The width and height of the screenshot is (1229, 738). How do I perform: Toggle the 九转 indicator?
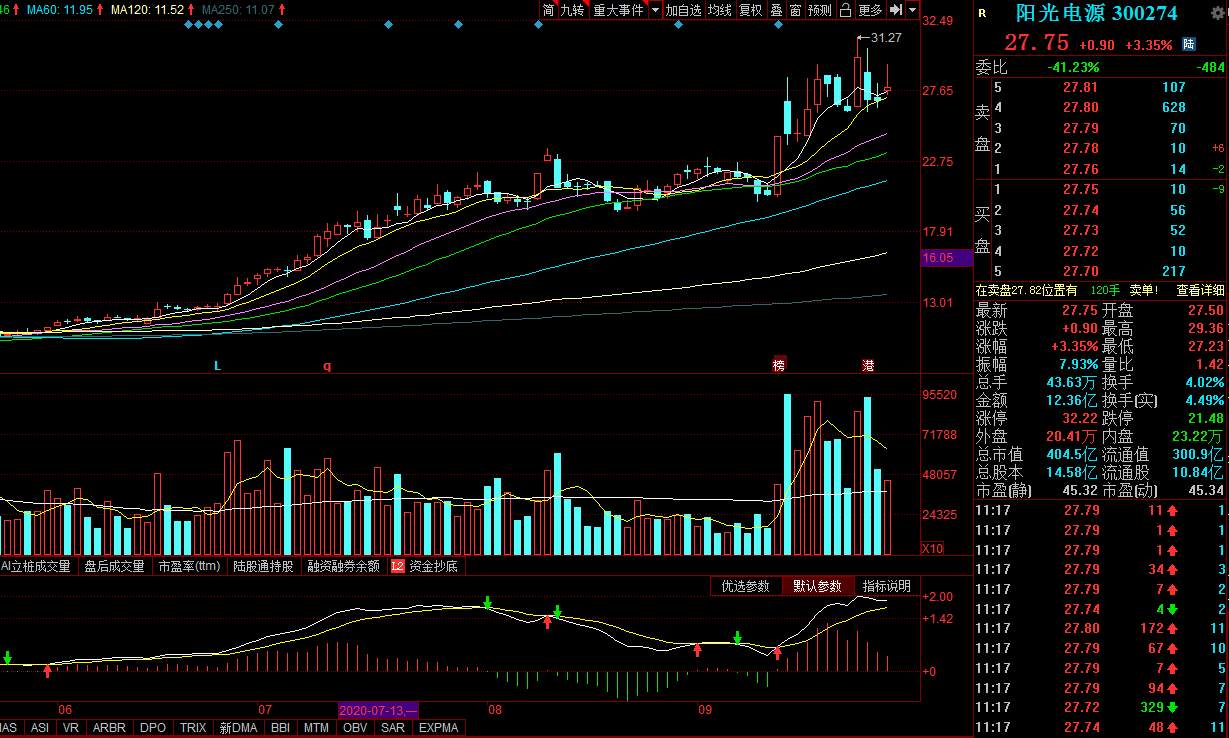coord(572,10)
